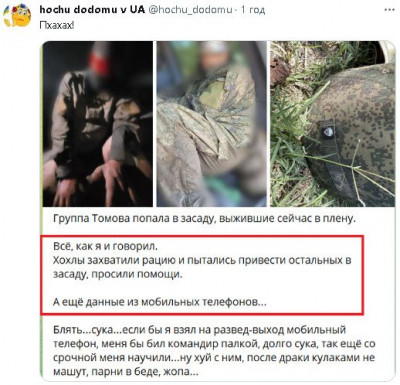Image resolution: width=400 pixels, height=385 pixels.
Task: Open the hochu dodomu v UA profile name
Action: tap(92, 9)
